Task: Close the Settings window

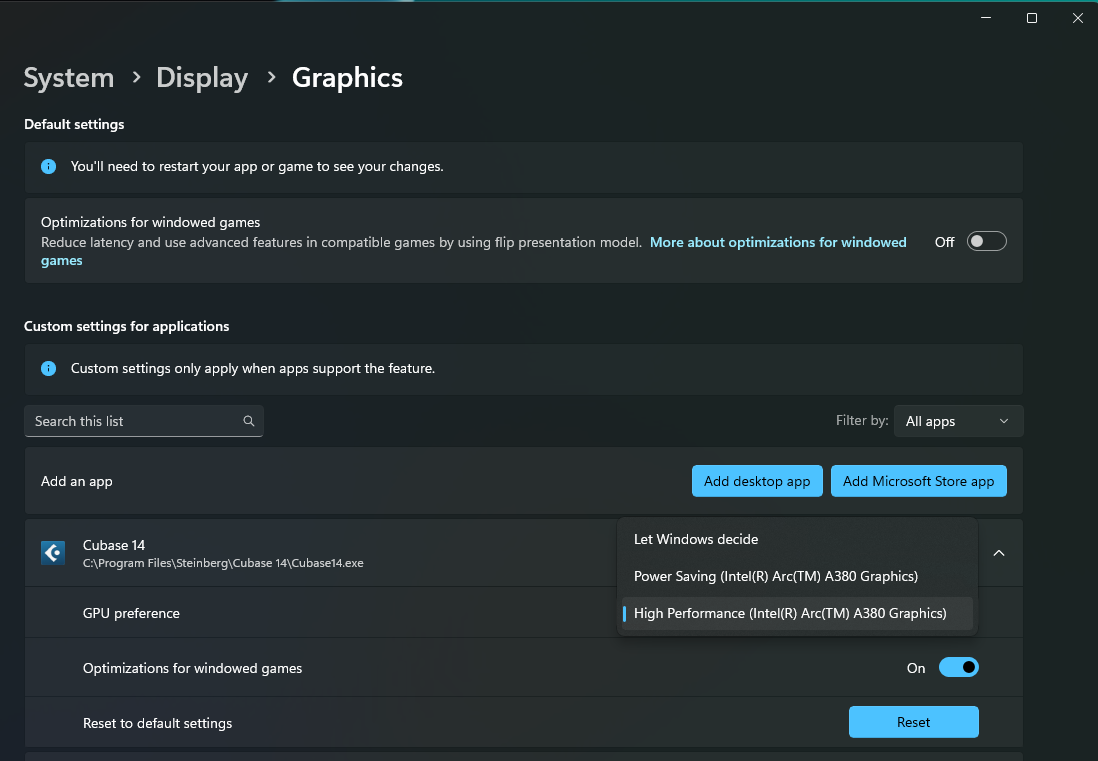Action: point(1078,18)
